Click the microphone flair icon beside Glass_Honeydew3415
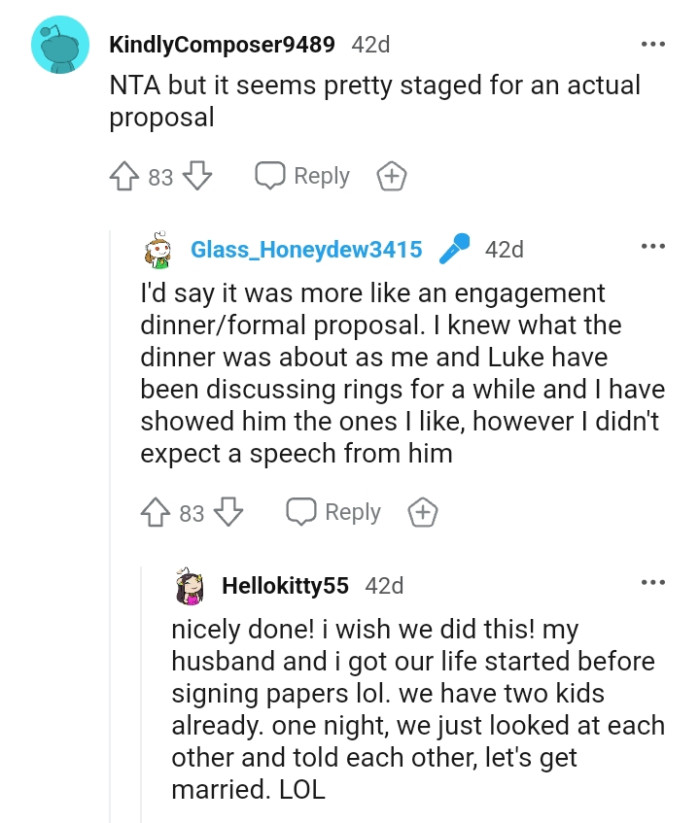Screen dimensions: 700x823 click(457, 249)
